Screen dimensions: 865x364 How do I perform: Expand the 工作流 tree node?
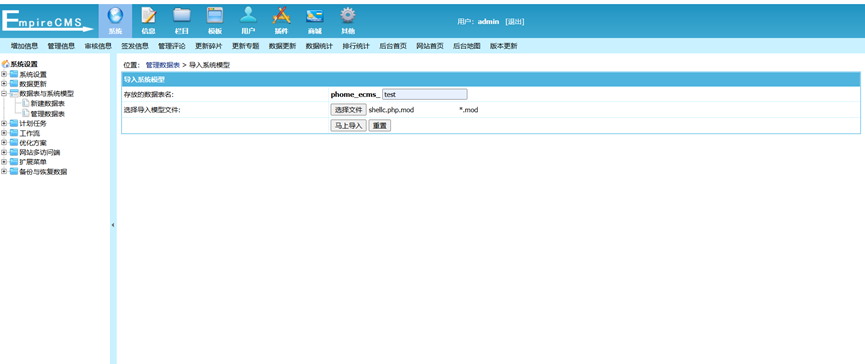(x=4, y=133)
